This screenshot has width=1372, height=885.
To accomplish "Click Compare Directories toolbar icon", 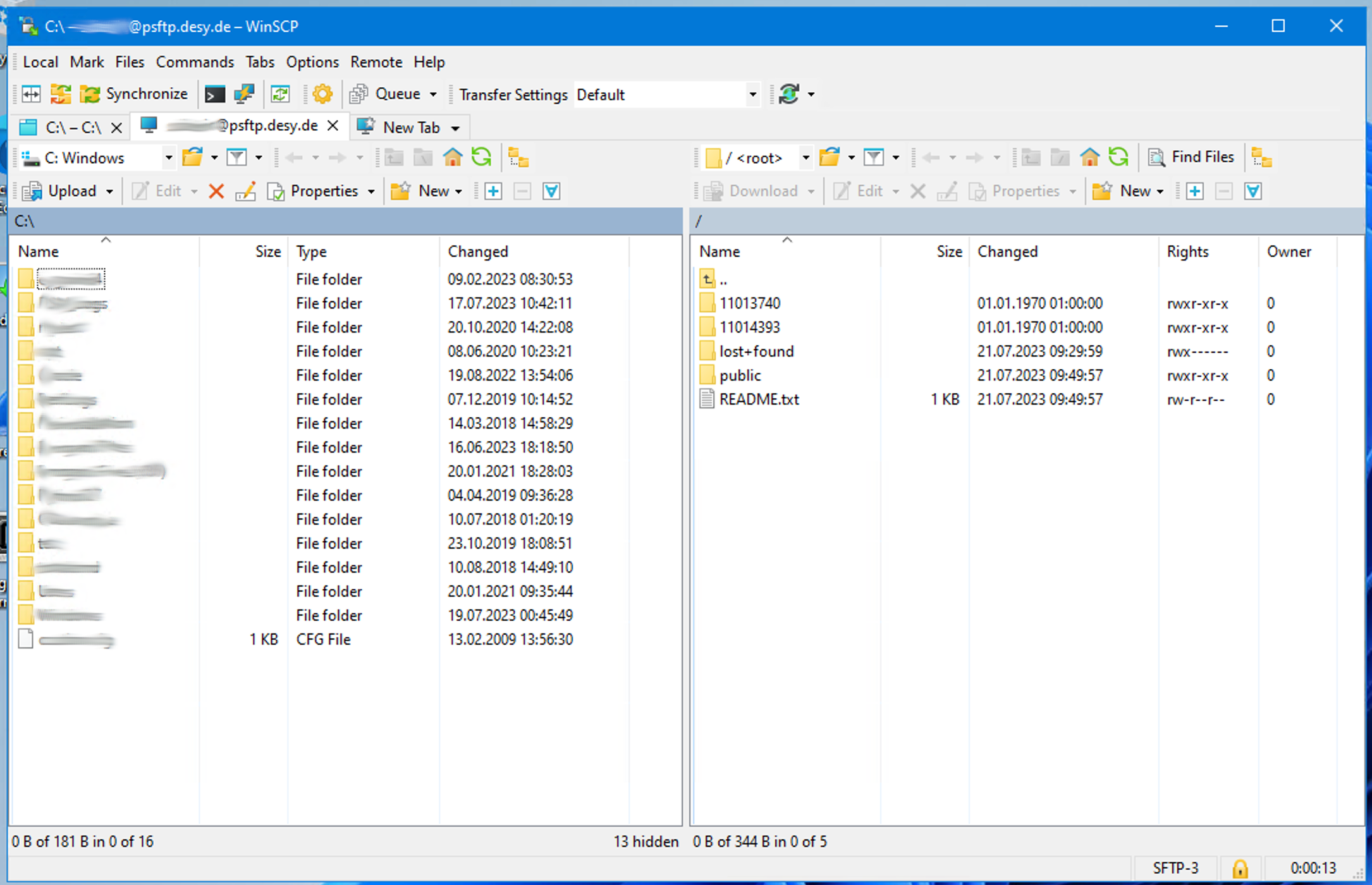I will coord(31,95).
